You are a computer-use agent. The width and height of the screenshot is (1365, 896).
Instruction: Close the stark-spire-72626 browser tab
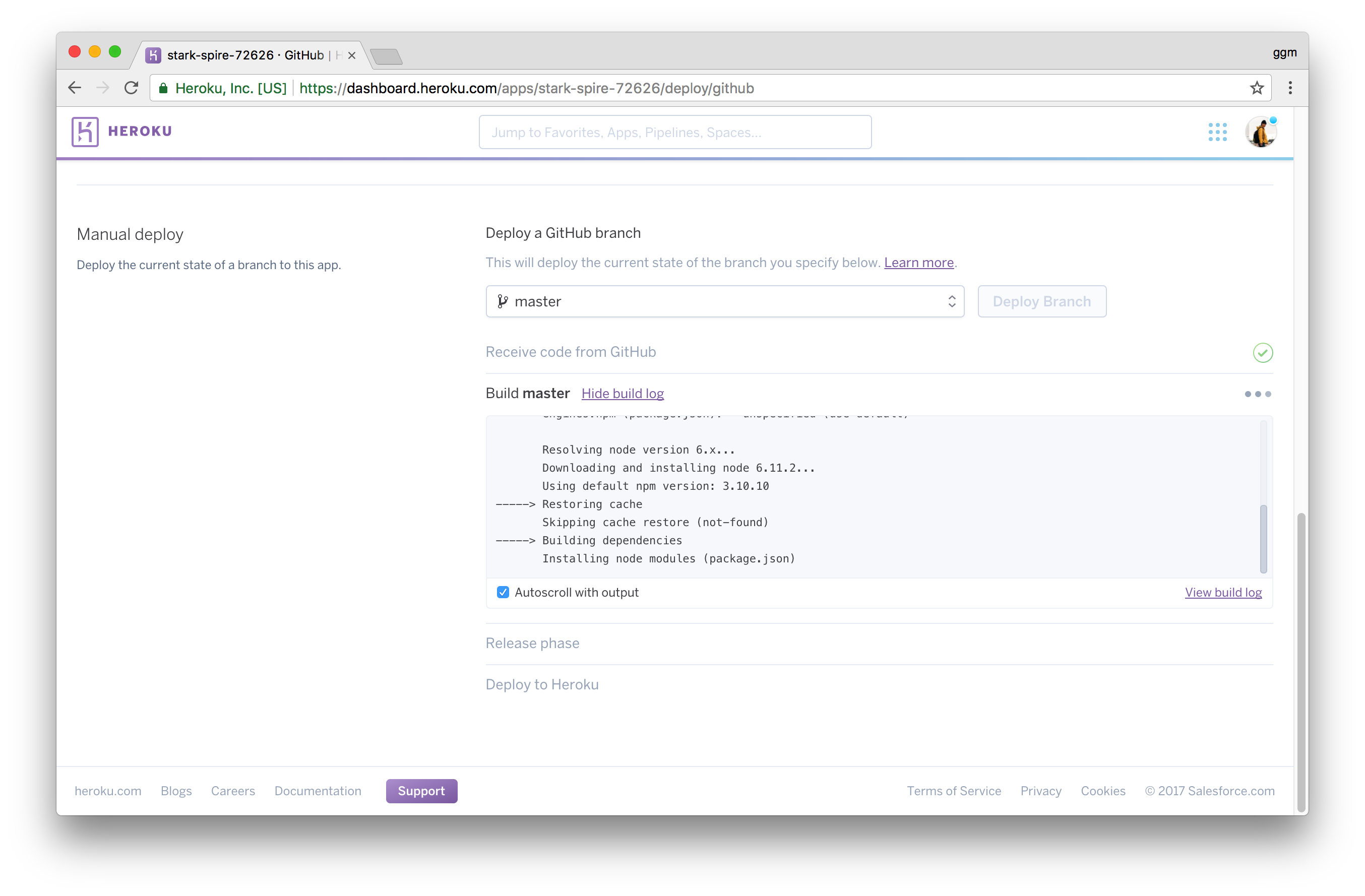coord(351,55)
